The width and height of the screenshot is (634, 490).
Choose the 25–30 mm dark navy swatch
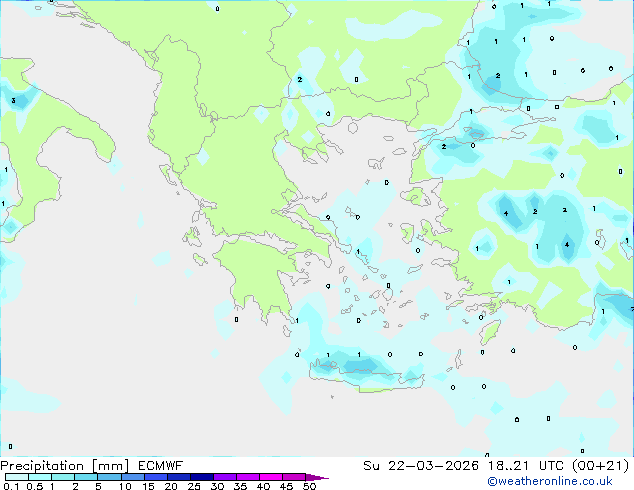point(201,477)
